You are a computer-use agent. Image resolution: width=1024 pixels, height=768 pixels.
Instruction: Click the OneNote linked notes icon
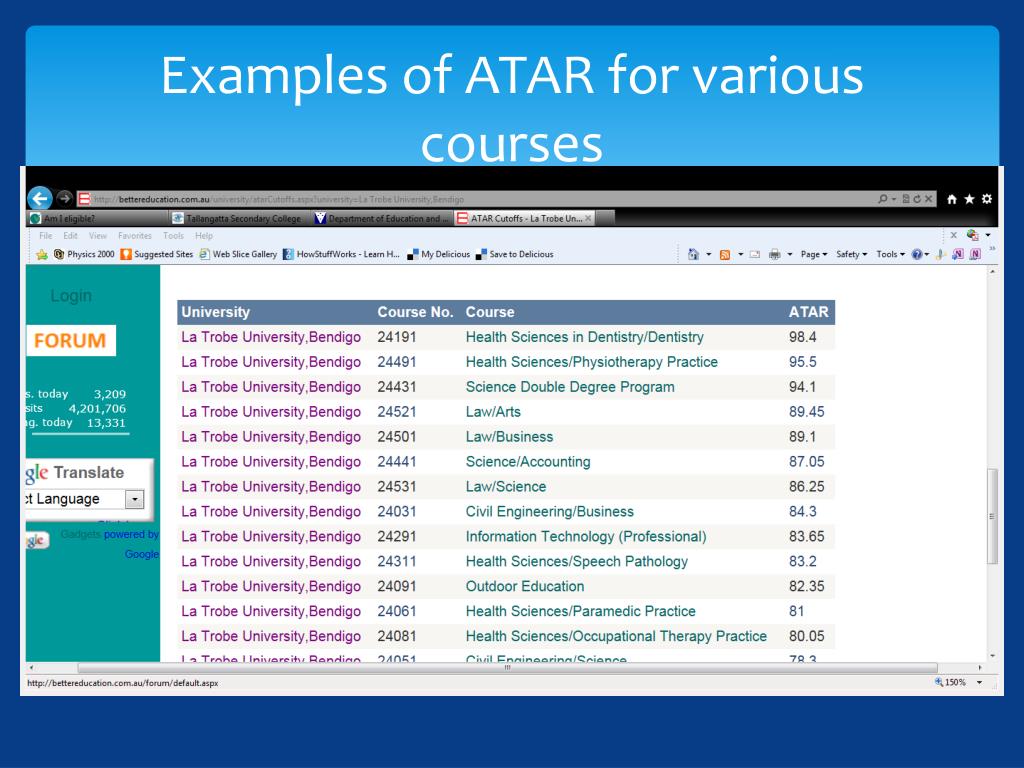(x=976, y=254)
